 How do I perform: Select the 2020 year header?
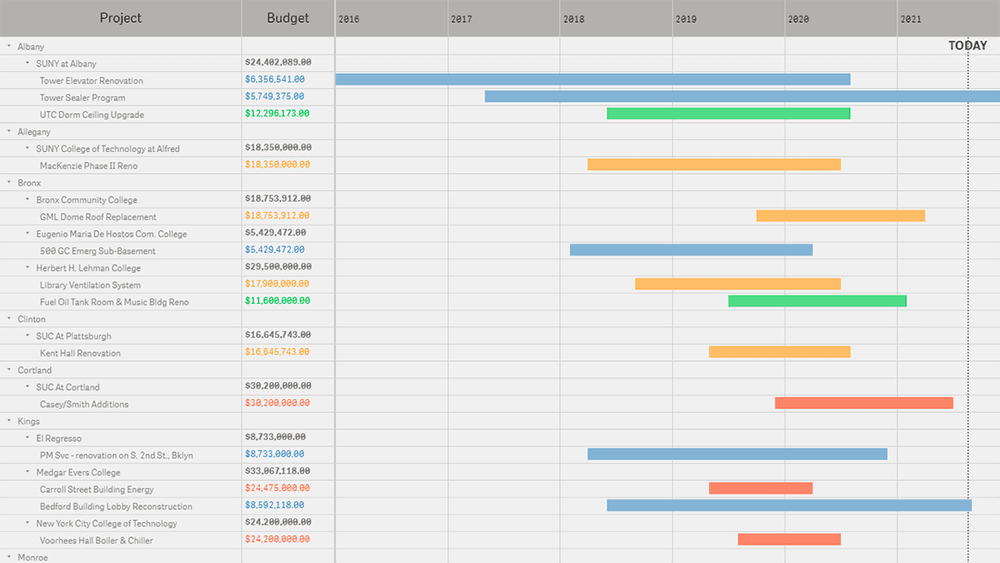pyautogui.click(x=798, y=19)
